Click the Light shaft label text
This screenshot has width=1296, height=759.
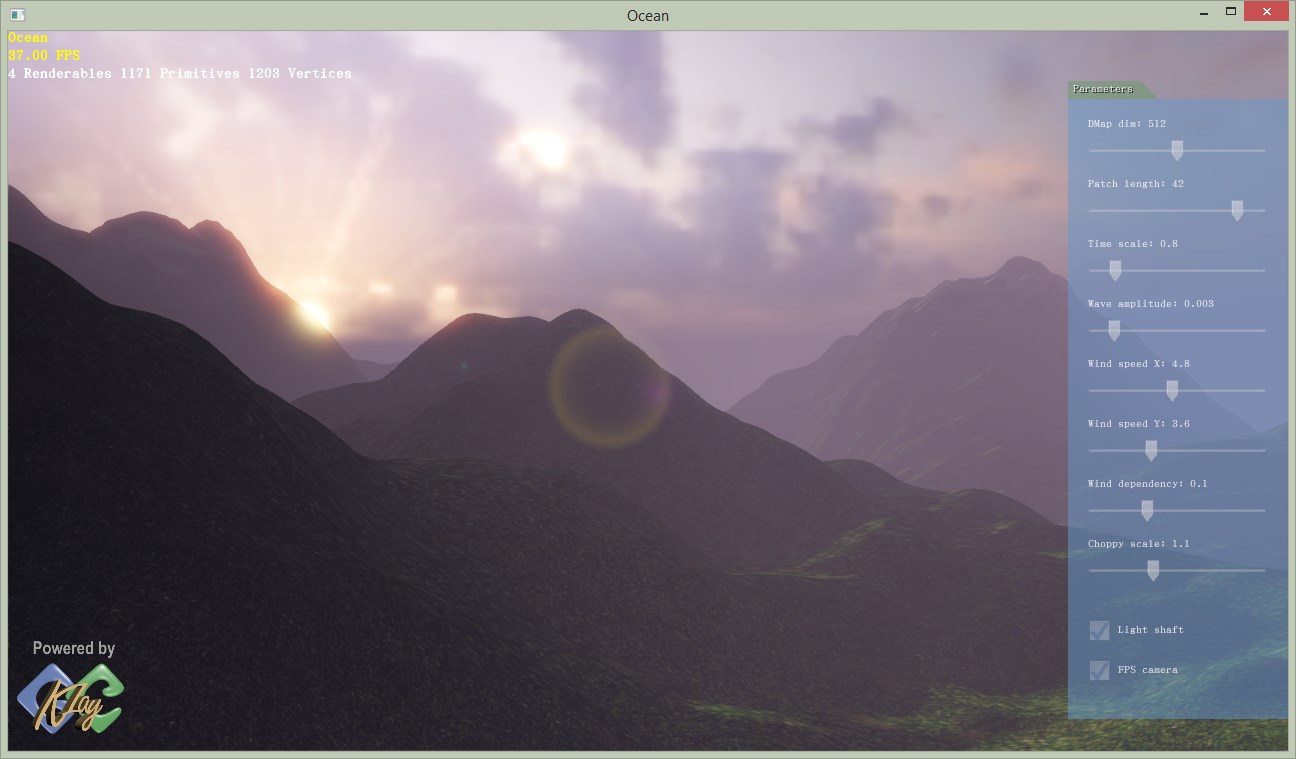coord(1150,630)
